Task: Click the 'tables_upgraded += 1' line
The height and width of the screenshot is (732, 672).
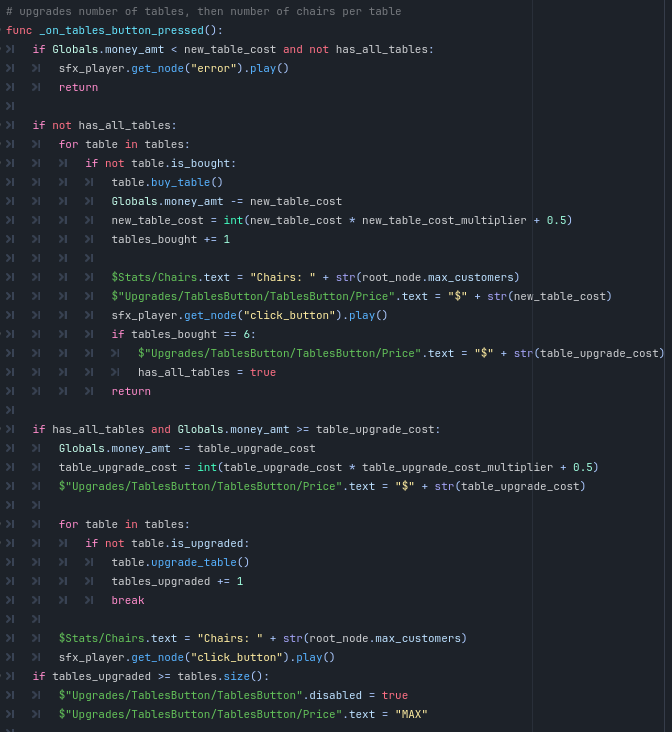Action: pos(177,581)
